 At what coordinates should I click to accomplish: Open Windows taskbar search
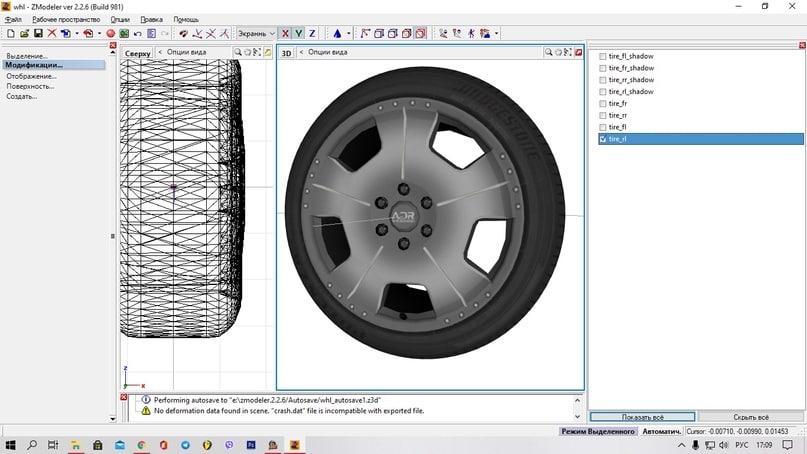click(x=32, y=445)
